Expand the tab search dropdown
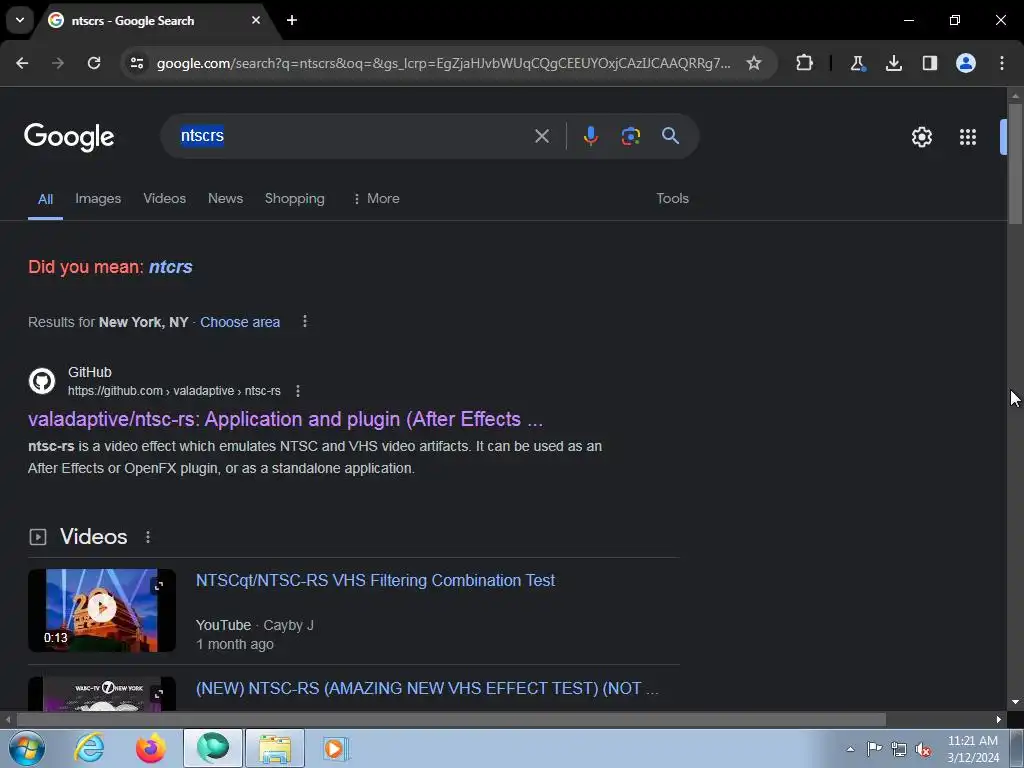Viewport: 1024px width, 768px height. (20, 20)
